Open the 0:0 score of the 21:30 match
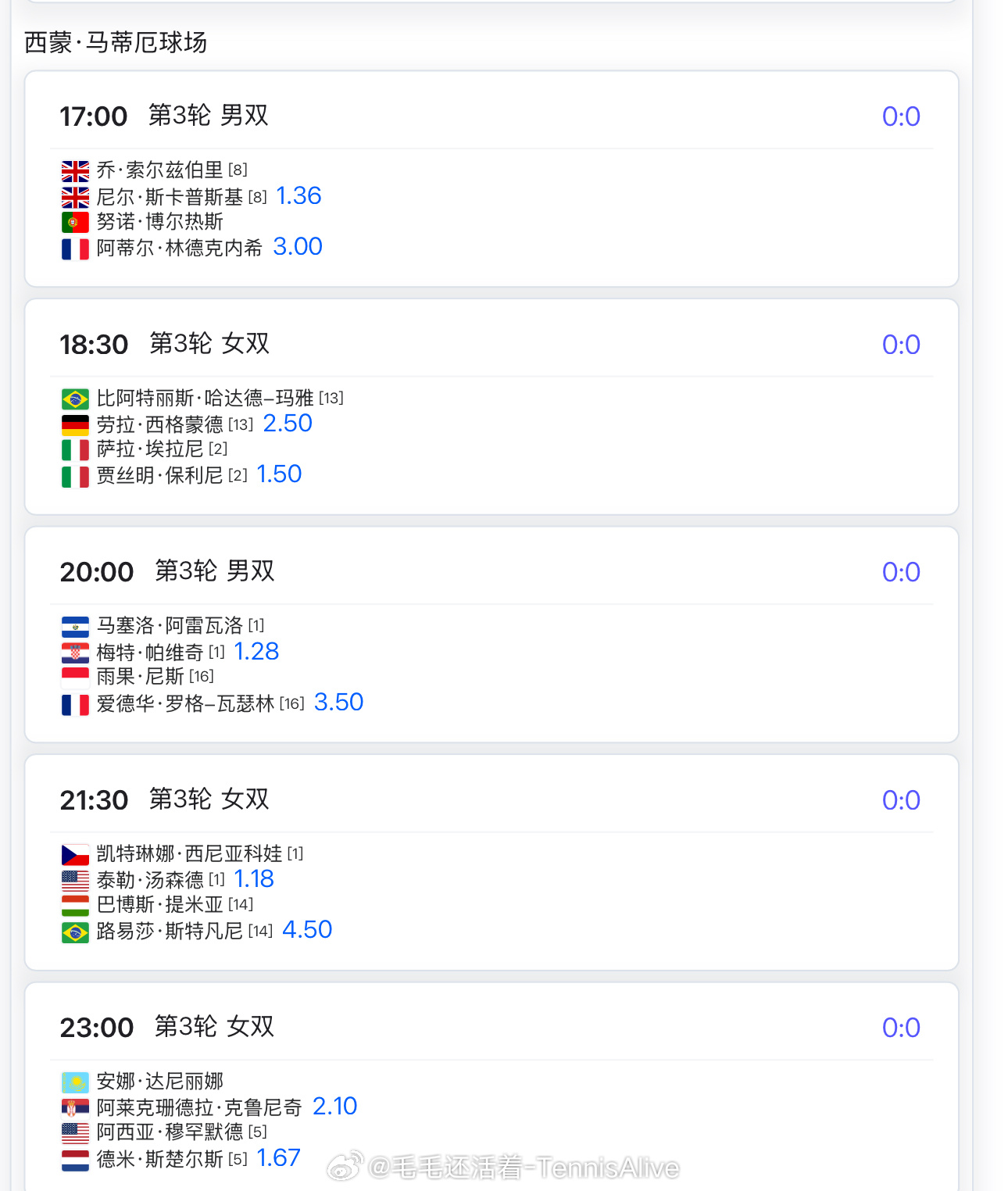1008x1191 pixels. tap(901, 800)
